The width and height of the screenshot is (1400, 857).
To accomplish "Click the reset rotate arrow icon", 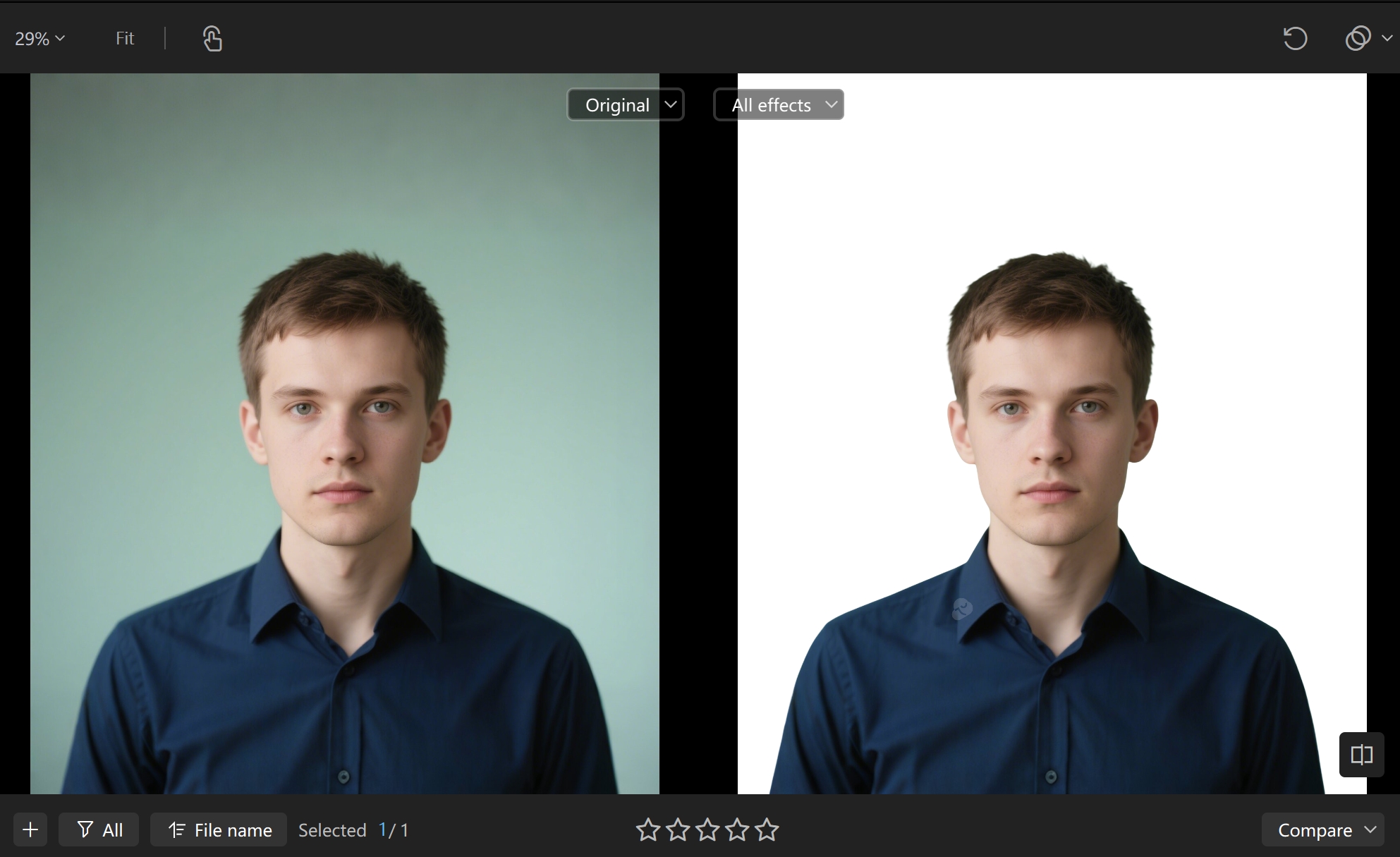I will (1295, 38).
